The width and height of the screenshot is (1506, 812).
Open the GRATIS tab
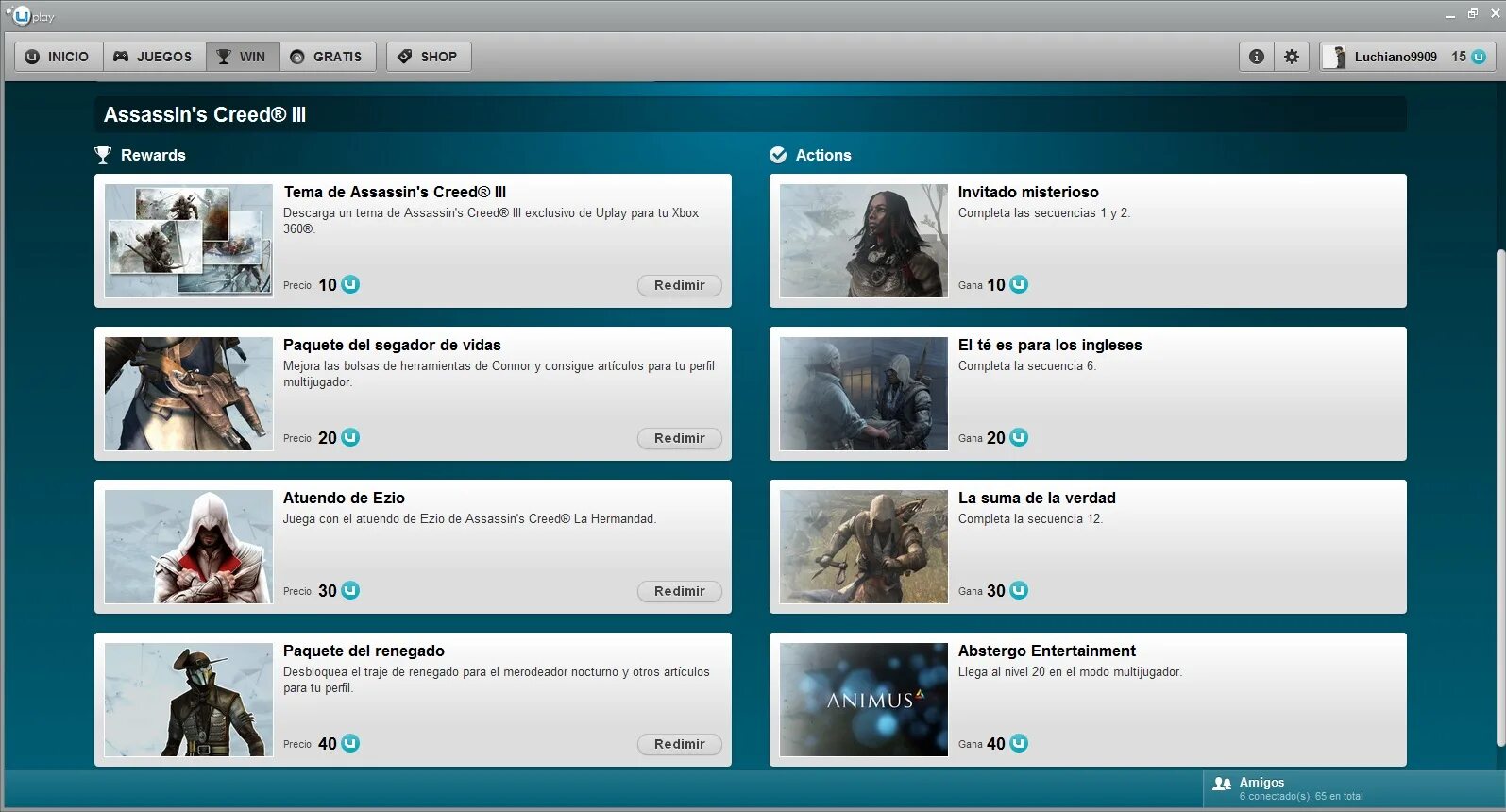(328, 57)
